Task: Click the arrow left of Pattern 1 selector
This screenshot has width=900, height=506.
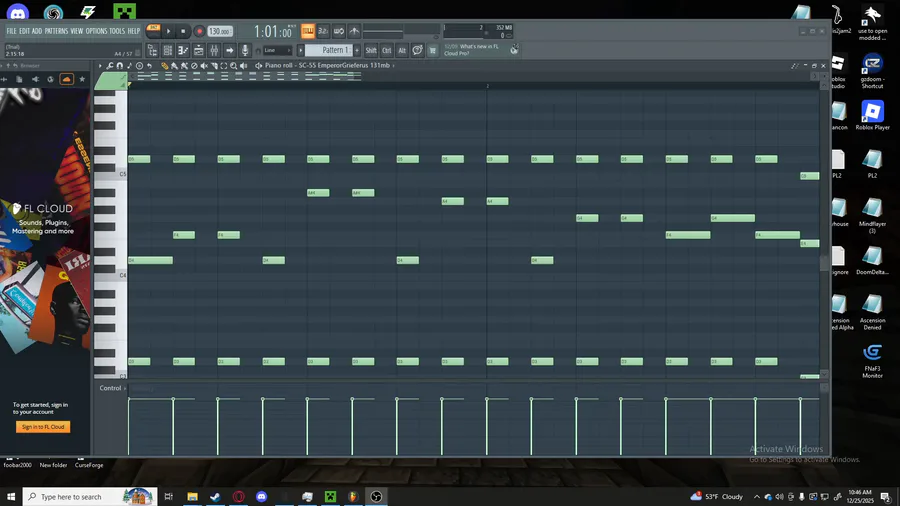Action: point(300,50)
